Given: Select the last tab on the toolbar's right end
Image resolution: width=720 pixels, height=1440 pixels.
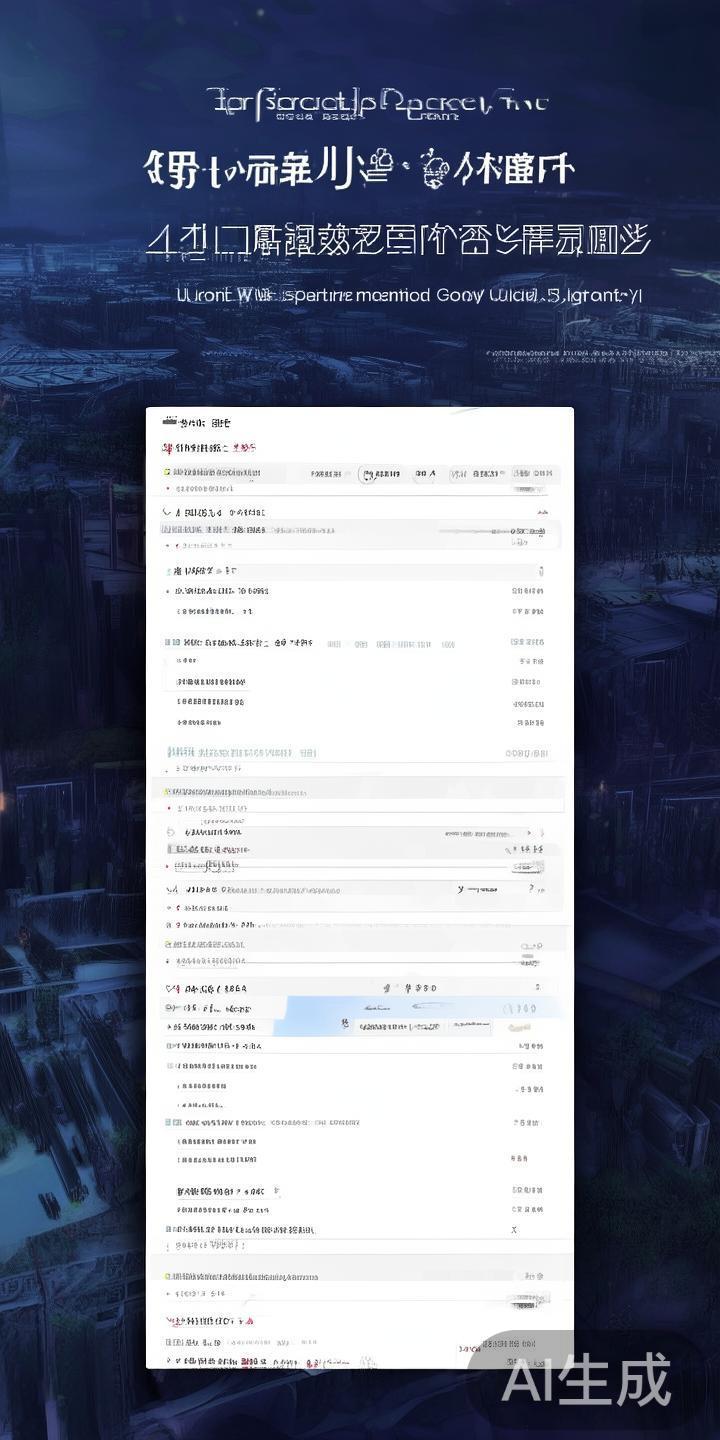Looking at the screenshot, I should (533, 474).
